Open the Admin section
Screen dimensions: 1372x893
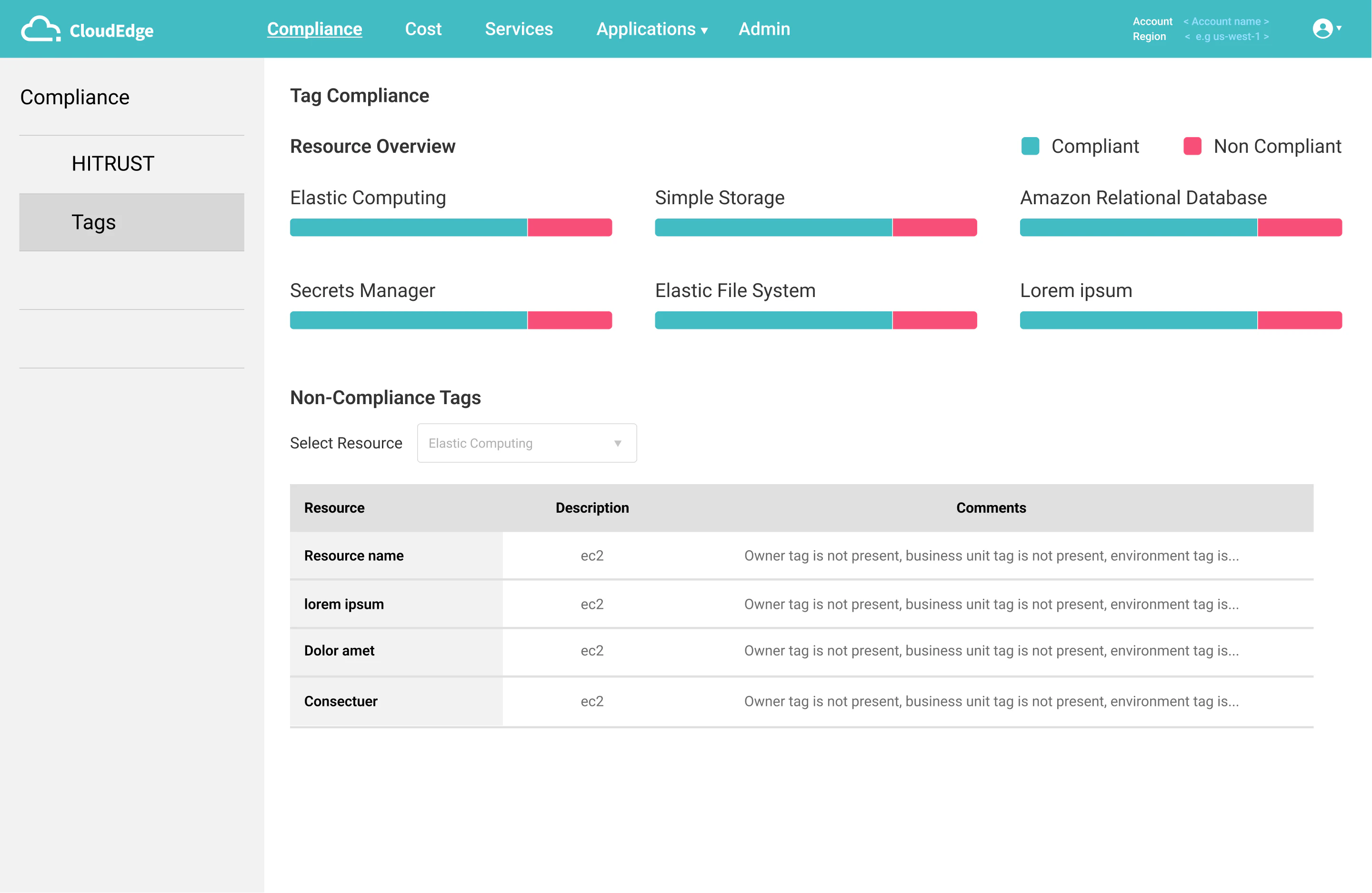point(764,29)
